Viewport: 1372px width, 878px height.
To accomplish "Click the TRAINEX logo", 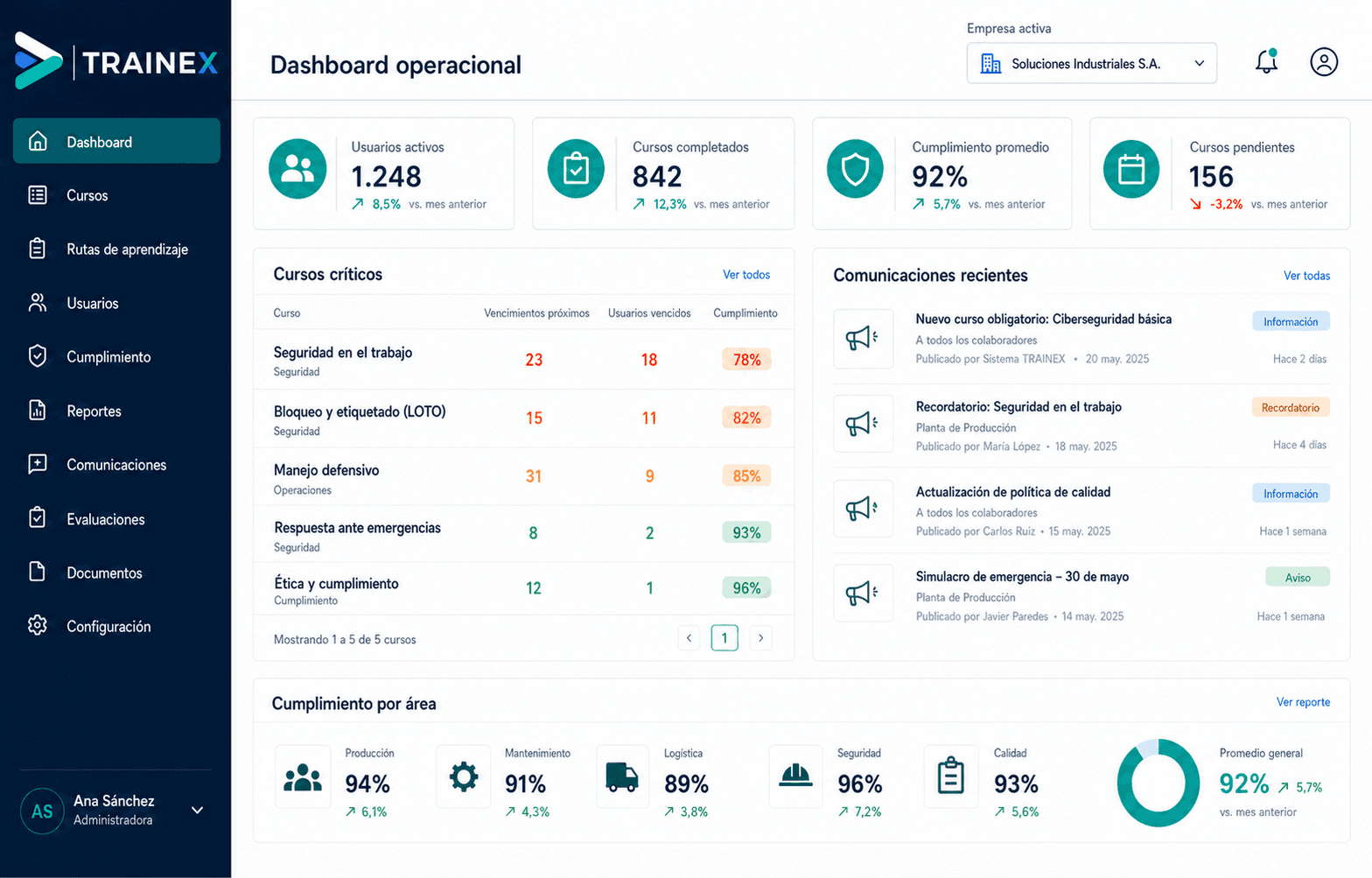I will [x=116, y=61].
